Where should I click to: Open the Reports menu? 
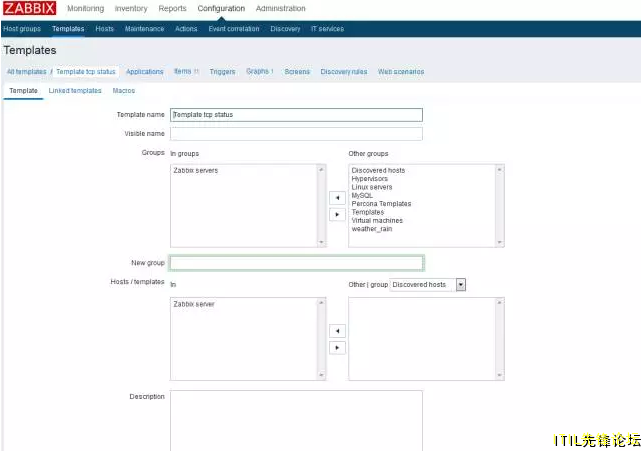pyautogui.click(x=172, y=8)
